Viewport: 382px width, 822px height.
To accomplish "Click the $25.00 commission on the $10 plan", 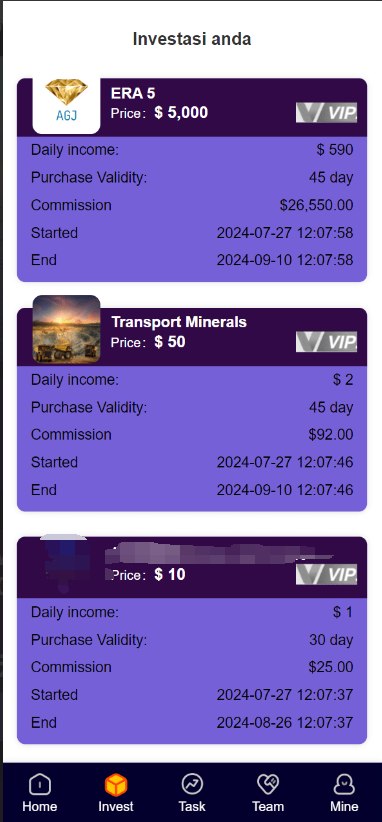I will (x=331, y=667).
